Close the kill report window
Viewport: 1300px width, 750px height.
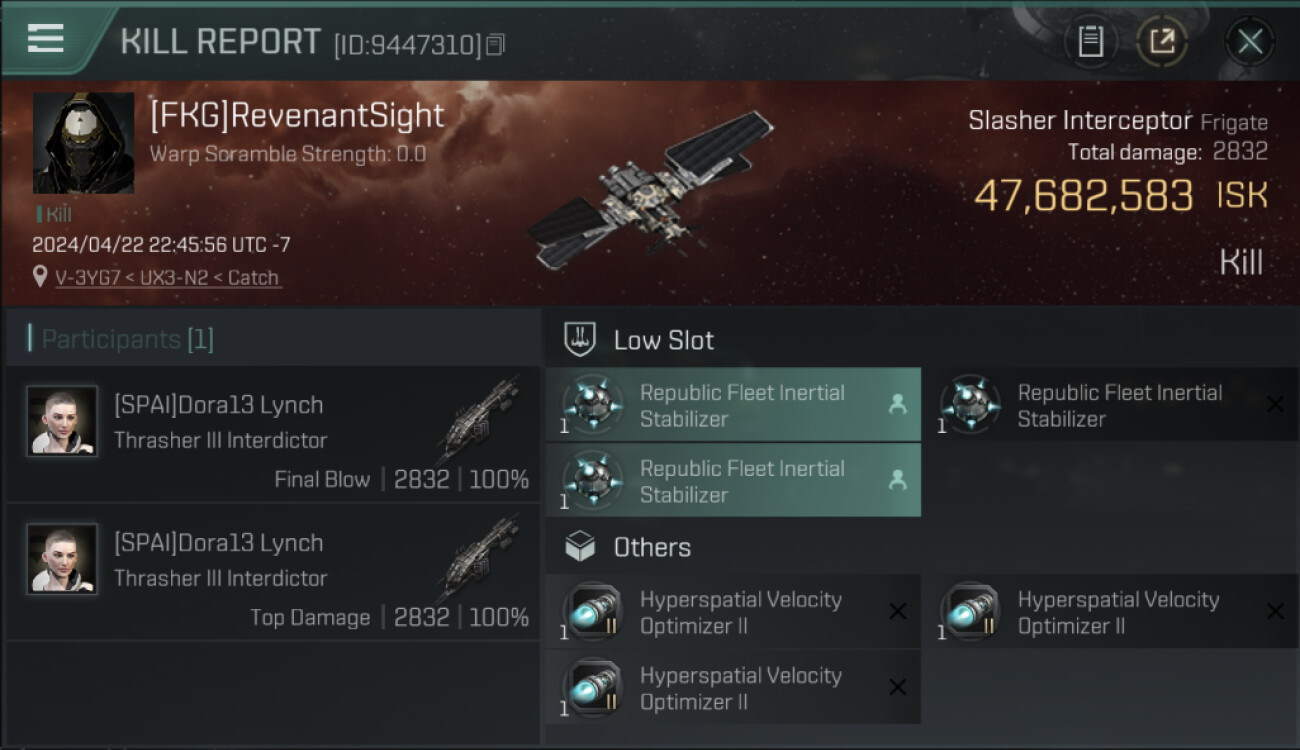coord(1249,41)
